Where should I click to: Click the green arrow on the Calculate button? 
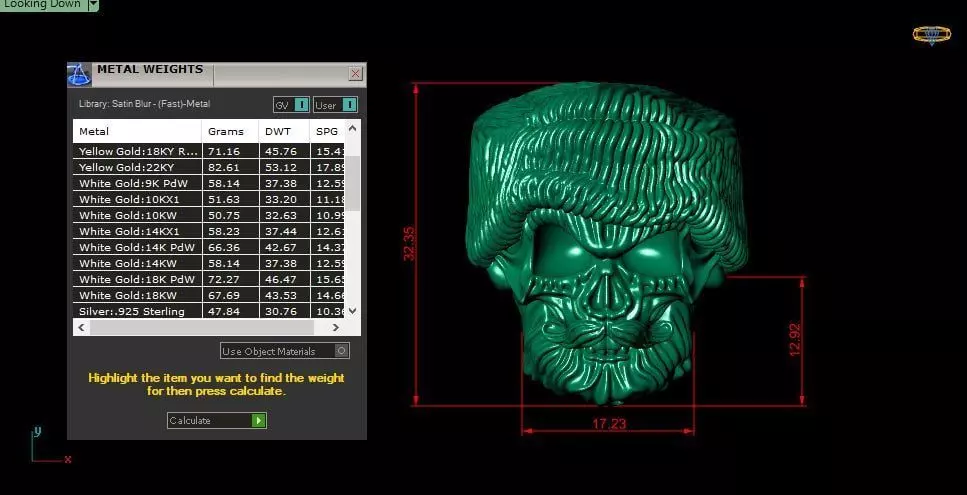coord(258,420)
